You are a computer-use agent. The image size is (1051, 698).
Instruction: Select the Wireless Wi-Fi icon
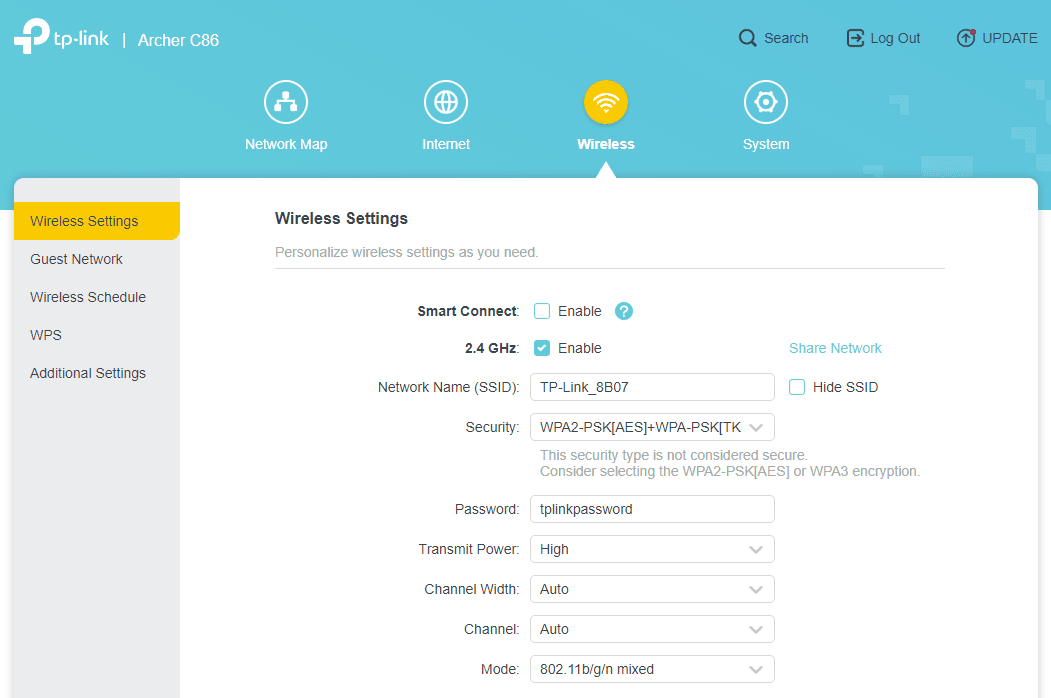coord(606,103)
